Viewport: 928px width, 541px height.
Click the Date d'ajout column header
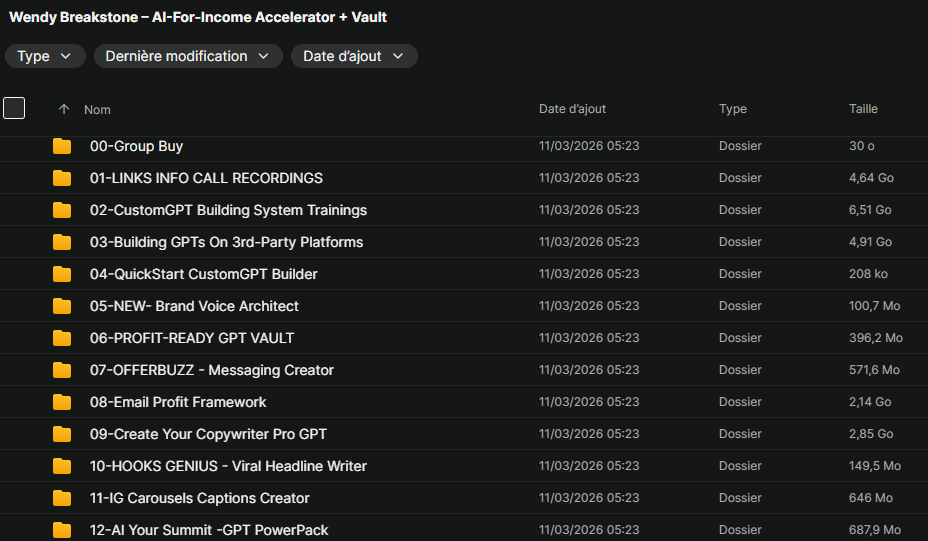tap(572, 108)
